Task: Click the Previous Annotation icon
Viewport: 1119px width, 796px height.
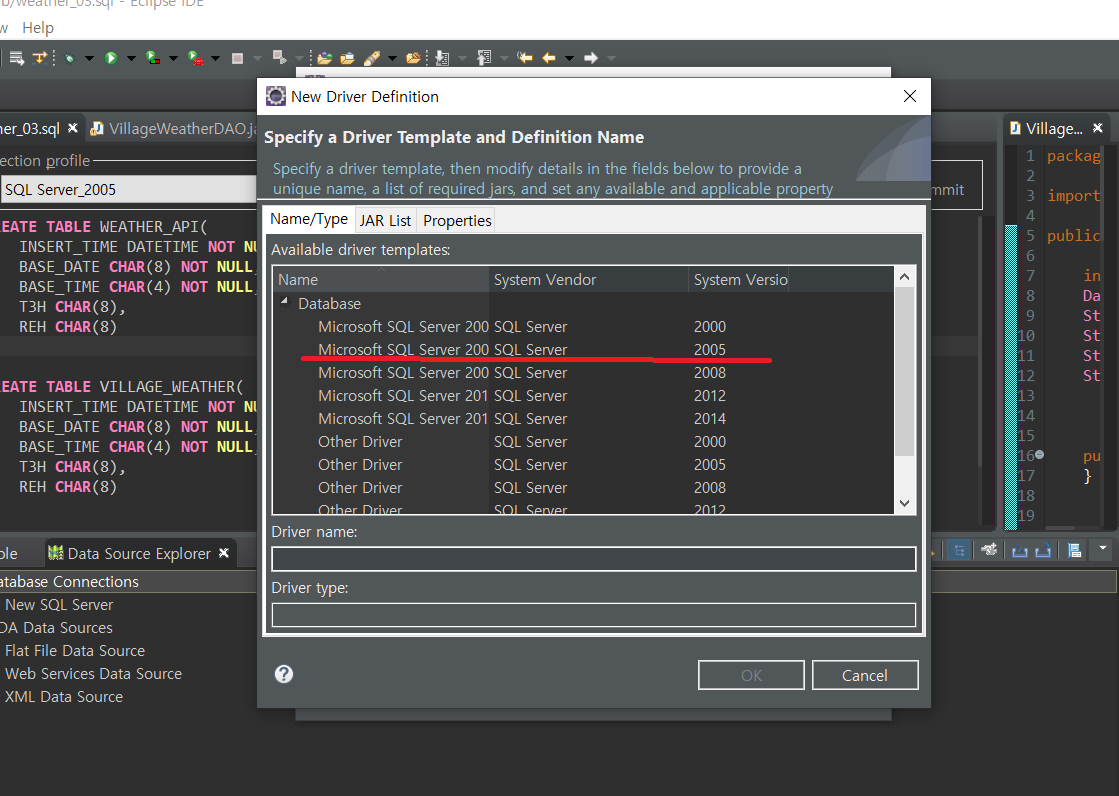Action: point(485,58)
